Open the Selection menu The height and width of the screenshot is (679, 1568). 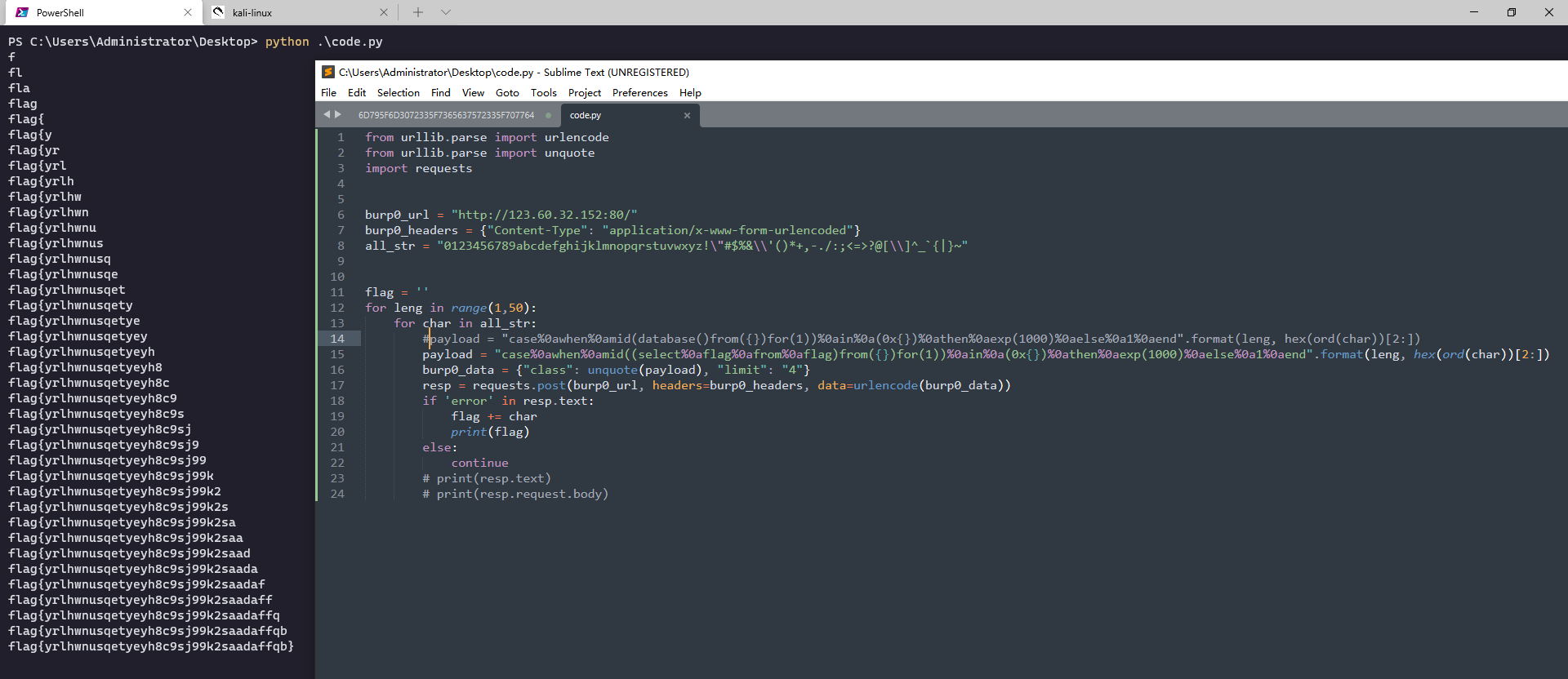point(399,92)
